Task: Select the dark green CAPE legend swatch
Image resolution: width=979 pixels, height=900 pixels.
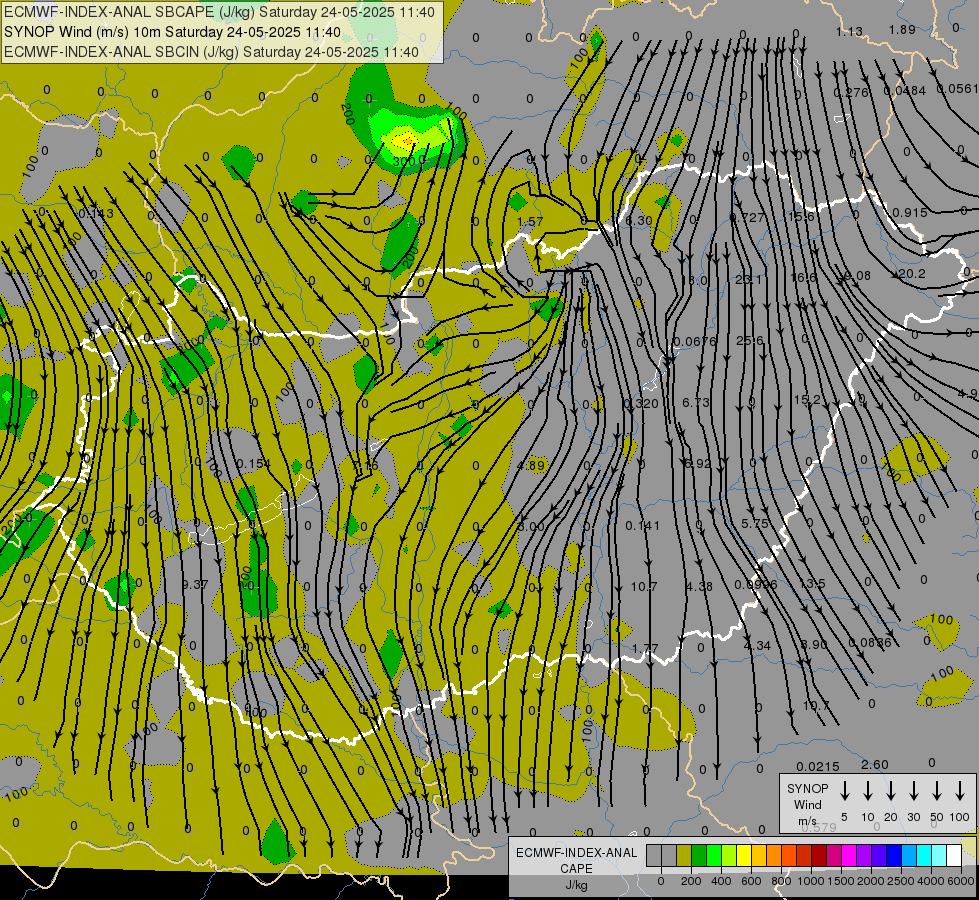Action: (699, 856)
